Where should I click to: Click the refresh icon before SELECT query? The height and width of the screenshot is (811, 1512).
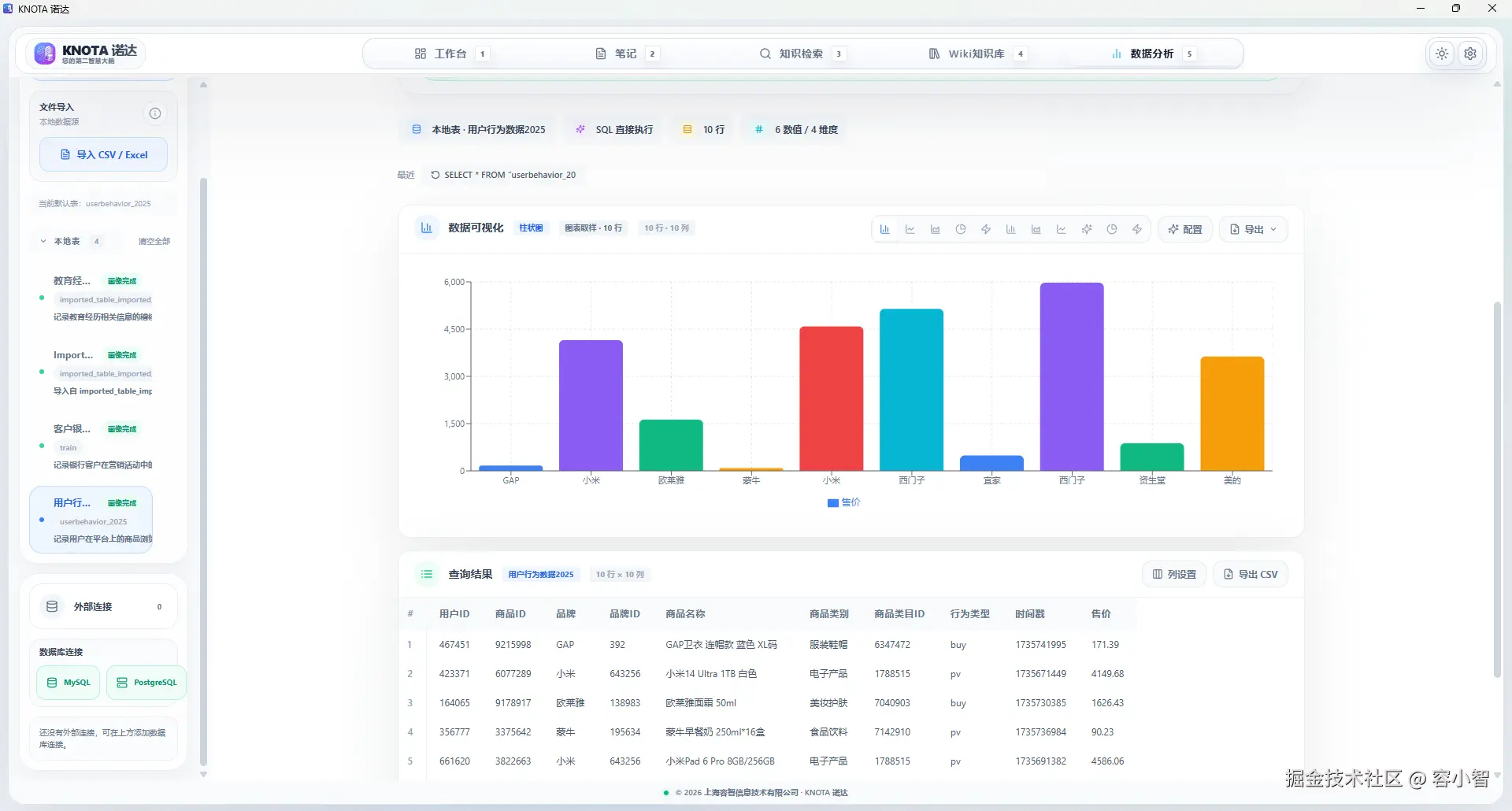pyautogui.click(x=435, y=175)
